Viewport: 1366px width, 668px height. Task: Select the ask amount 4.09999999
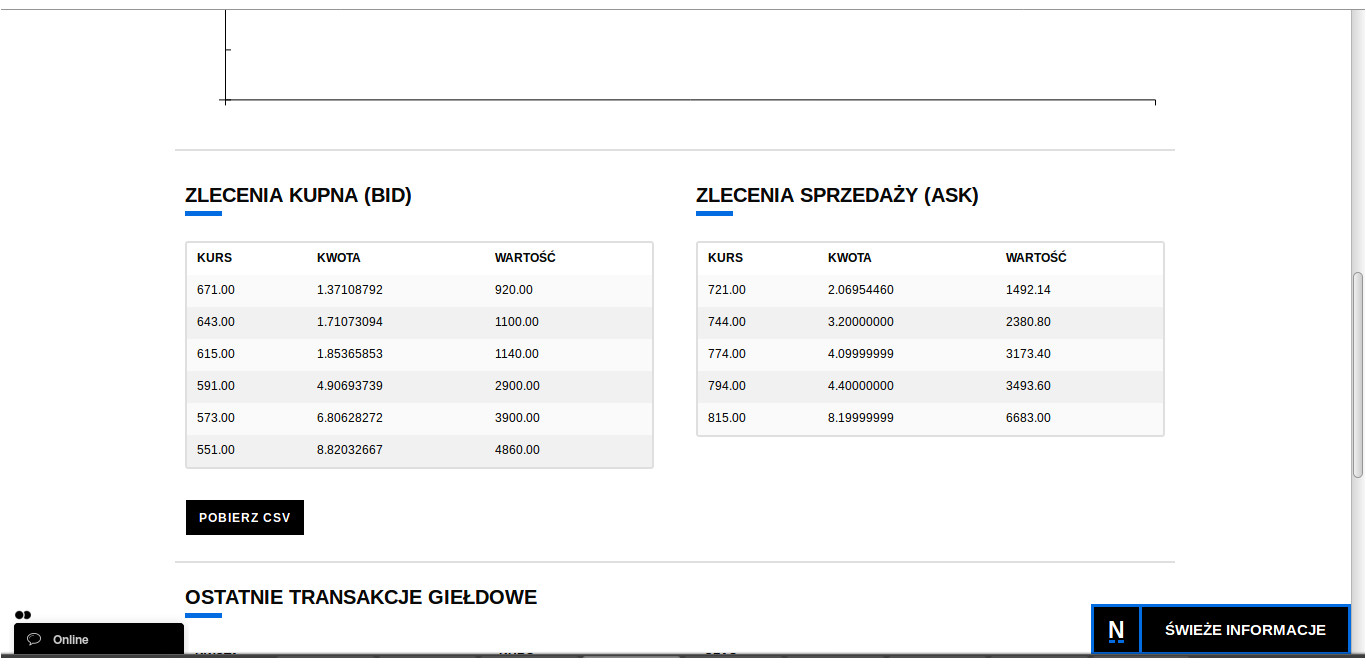[861, 354]
